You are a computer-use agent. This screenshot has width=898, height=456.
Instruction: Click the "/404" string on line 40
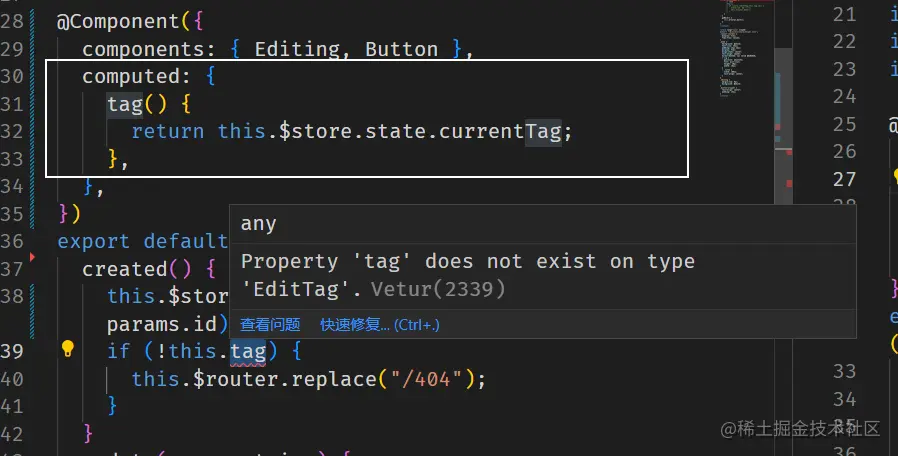pos(426,379)
